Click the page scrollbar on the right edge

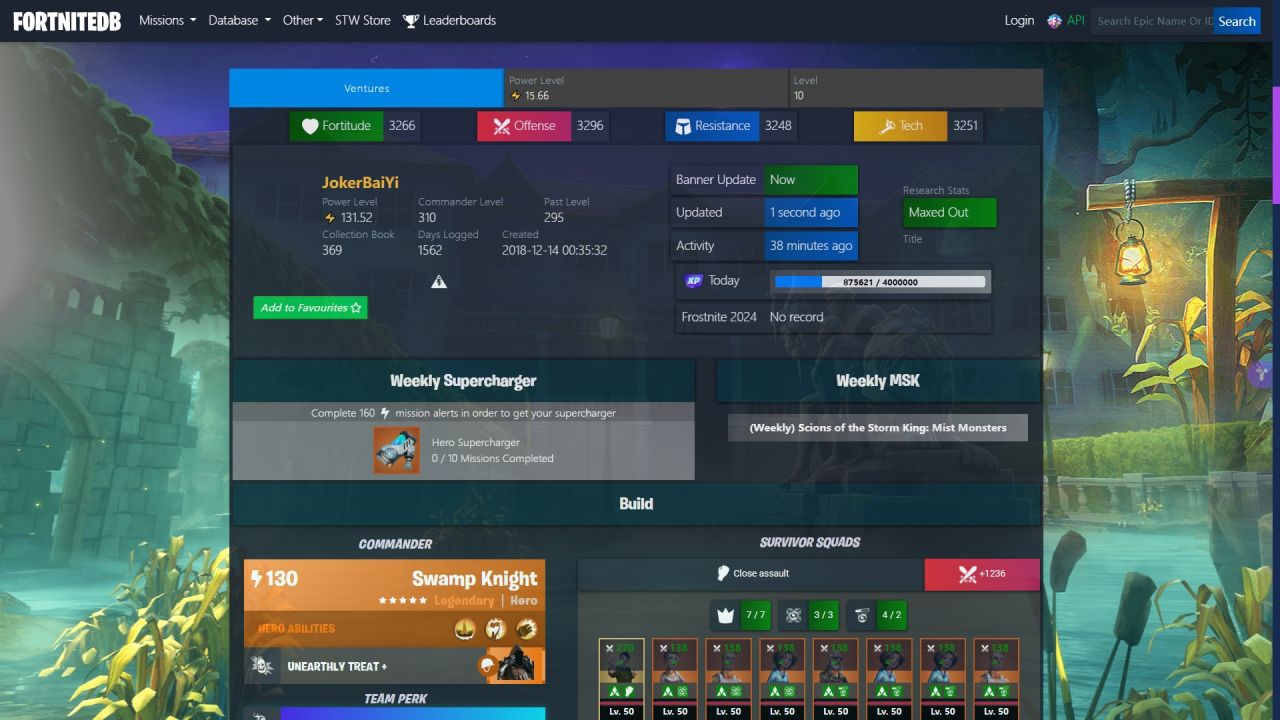(x=1275, y=145)
